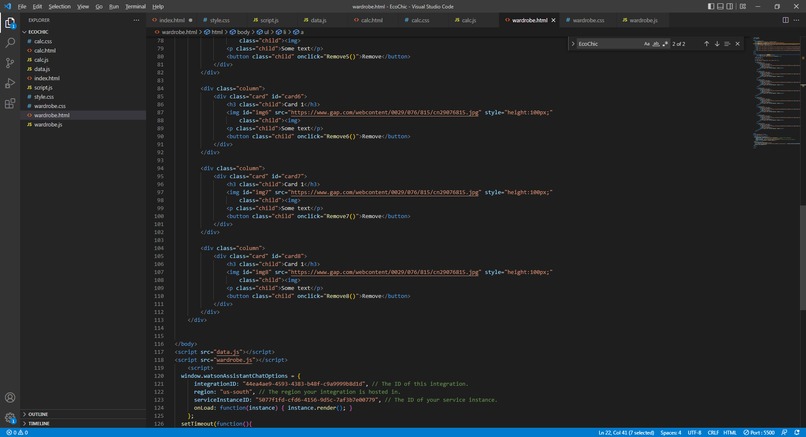
Task: Open the Run menu
Action: [114, 6]
